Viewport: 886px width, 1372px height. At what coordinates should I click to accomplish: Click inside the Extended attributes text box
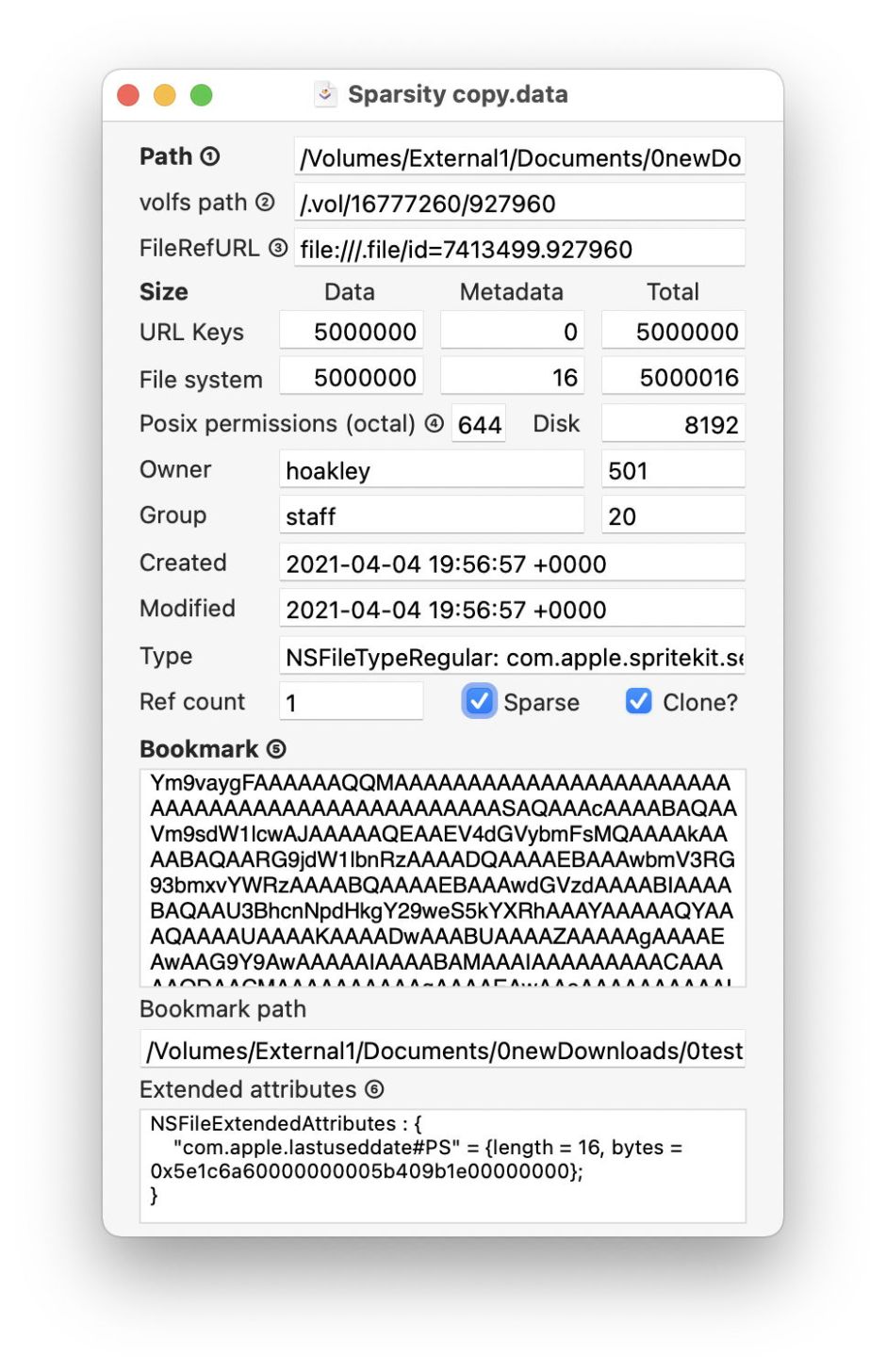click(x=443, y=1165)
